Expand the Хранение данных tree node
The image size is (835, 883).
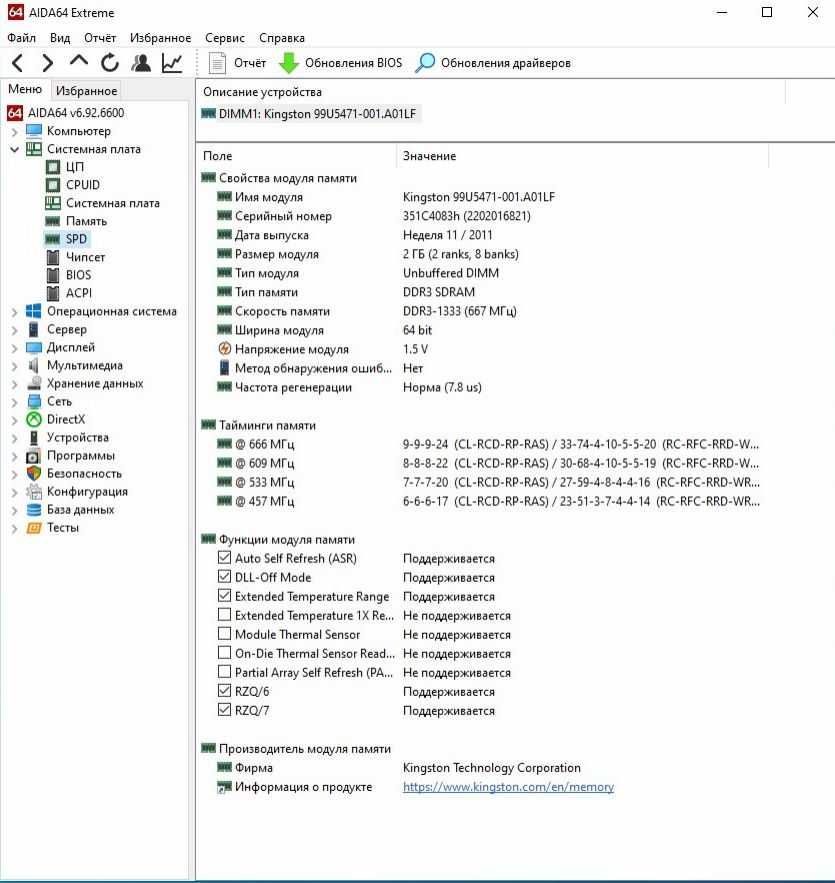tap(15, 384)
